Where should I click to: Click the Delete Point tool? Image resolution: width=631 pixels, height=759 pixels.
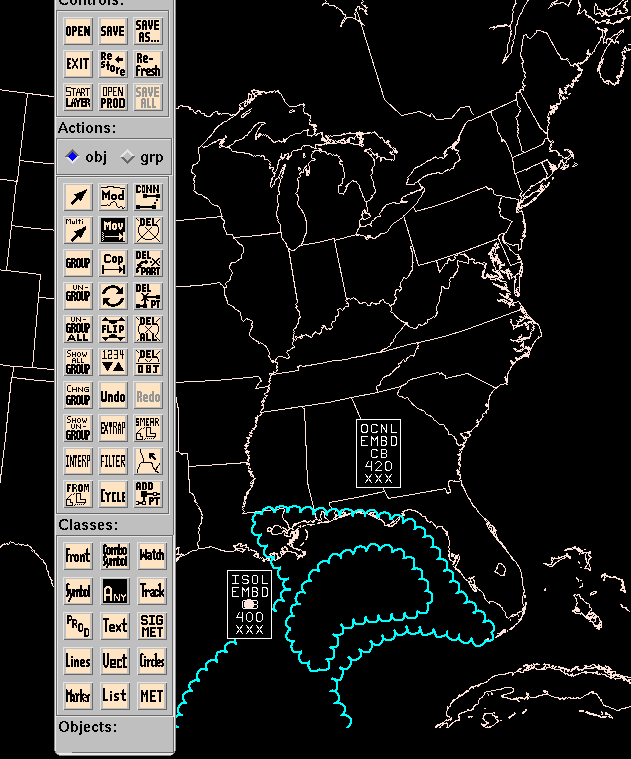pos(148,295)
